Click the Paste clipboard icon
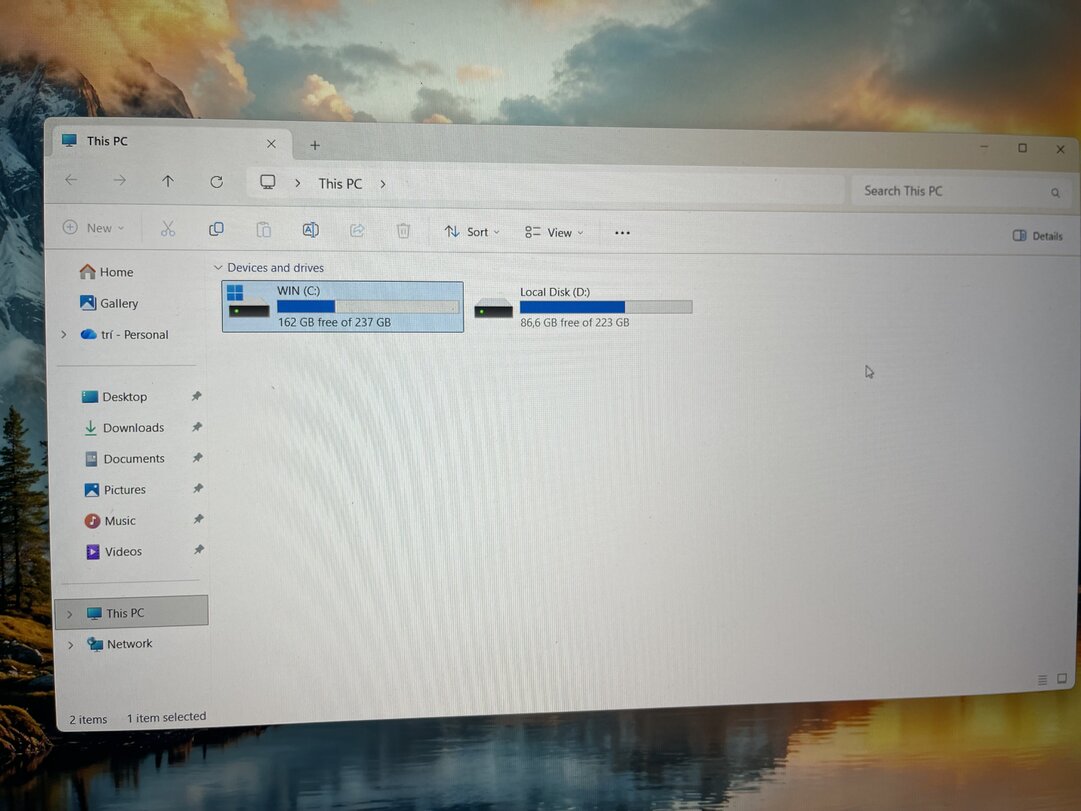The height and width of the screenshot is (811, 1081). click(x=263, y=229)
